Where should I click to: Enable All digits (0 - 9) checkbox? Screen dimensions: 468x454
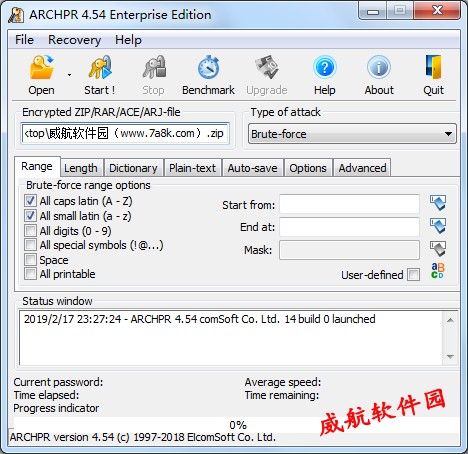[30, 230]
